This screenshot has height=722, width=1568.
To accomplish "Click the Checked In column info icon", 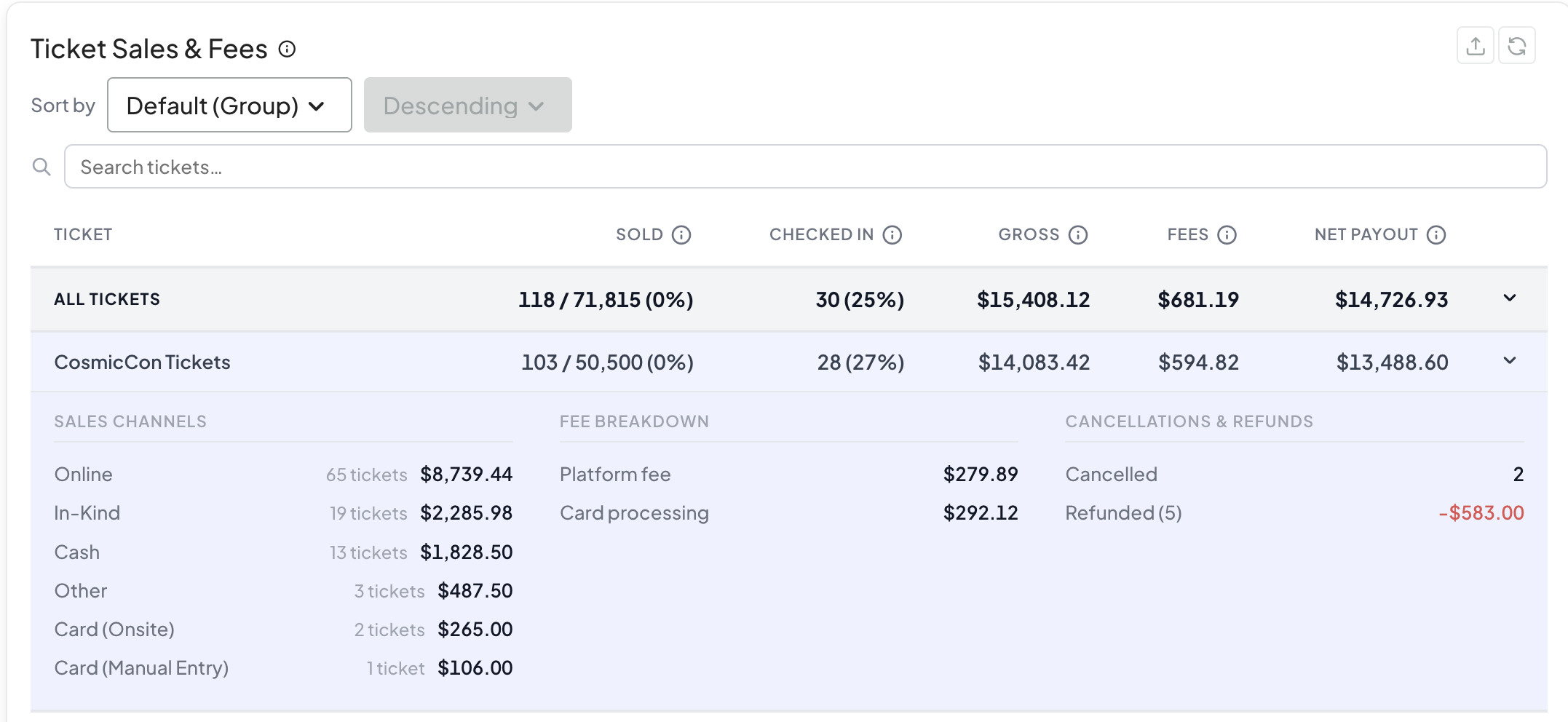I will [892, 235].
